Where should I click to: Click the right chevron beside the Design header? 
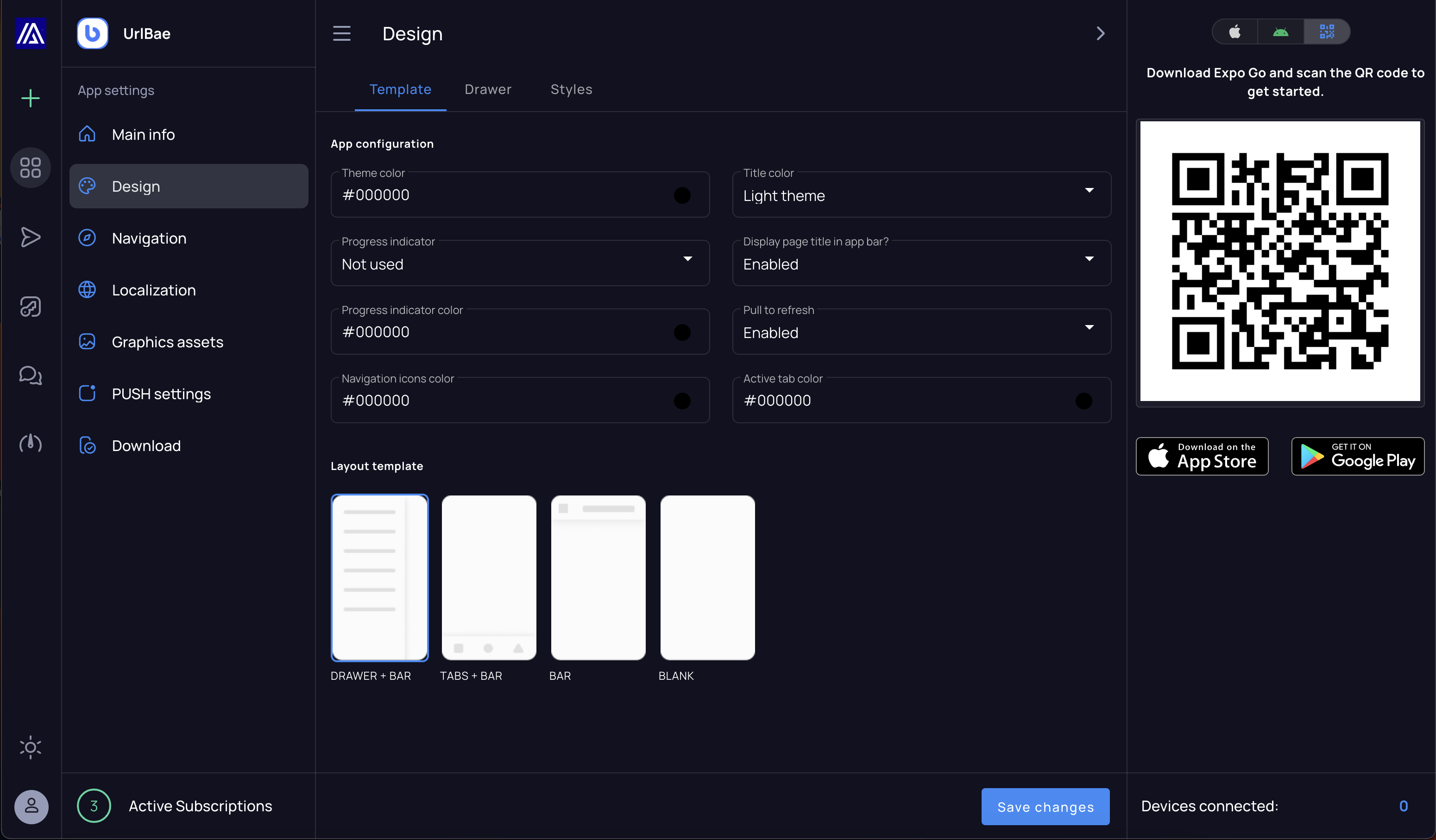tap(1100, 34)
